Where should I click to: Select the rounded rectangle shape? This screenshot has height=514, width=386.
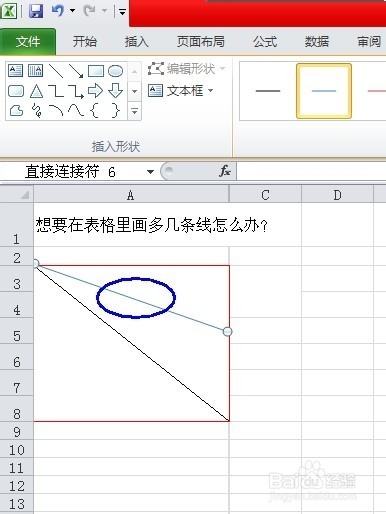click(x=16, y=91)
